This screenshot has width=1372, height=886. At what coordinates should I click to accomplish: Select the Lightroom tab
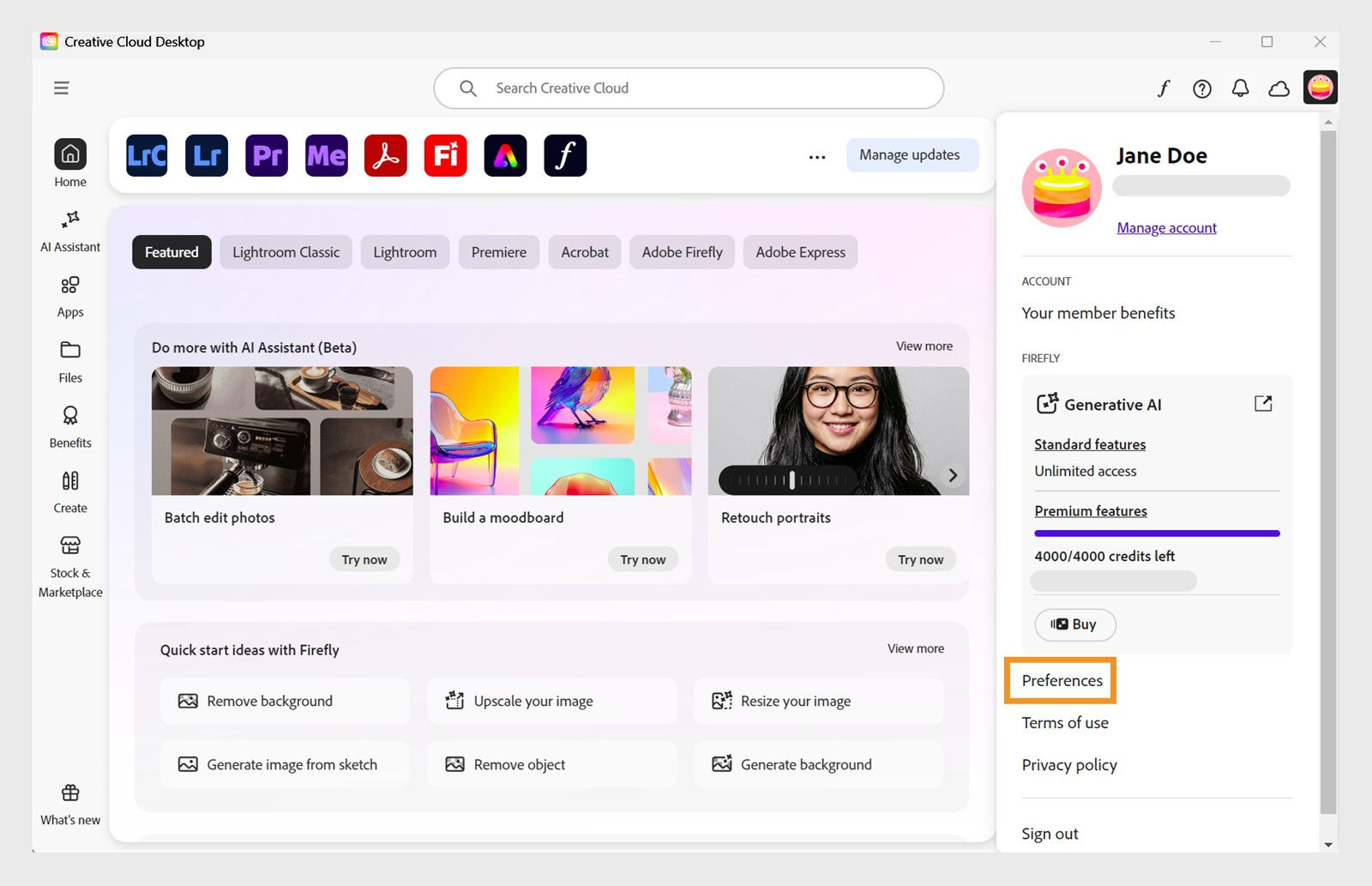pyautogui.click(x=405, y=252)
